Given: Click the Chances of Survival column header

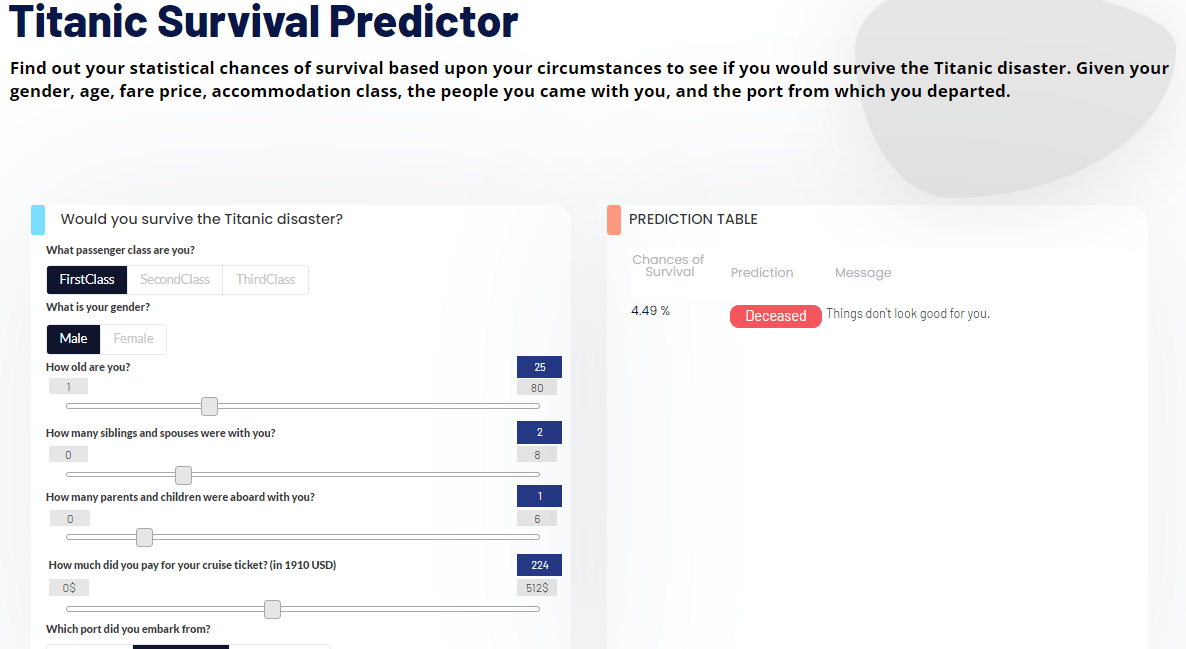Looking at the screenshot, I should tap(668, 265).
